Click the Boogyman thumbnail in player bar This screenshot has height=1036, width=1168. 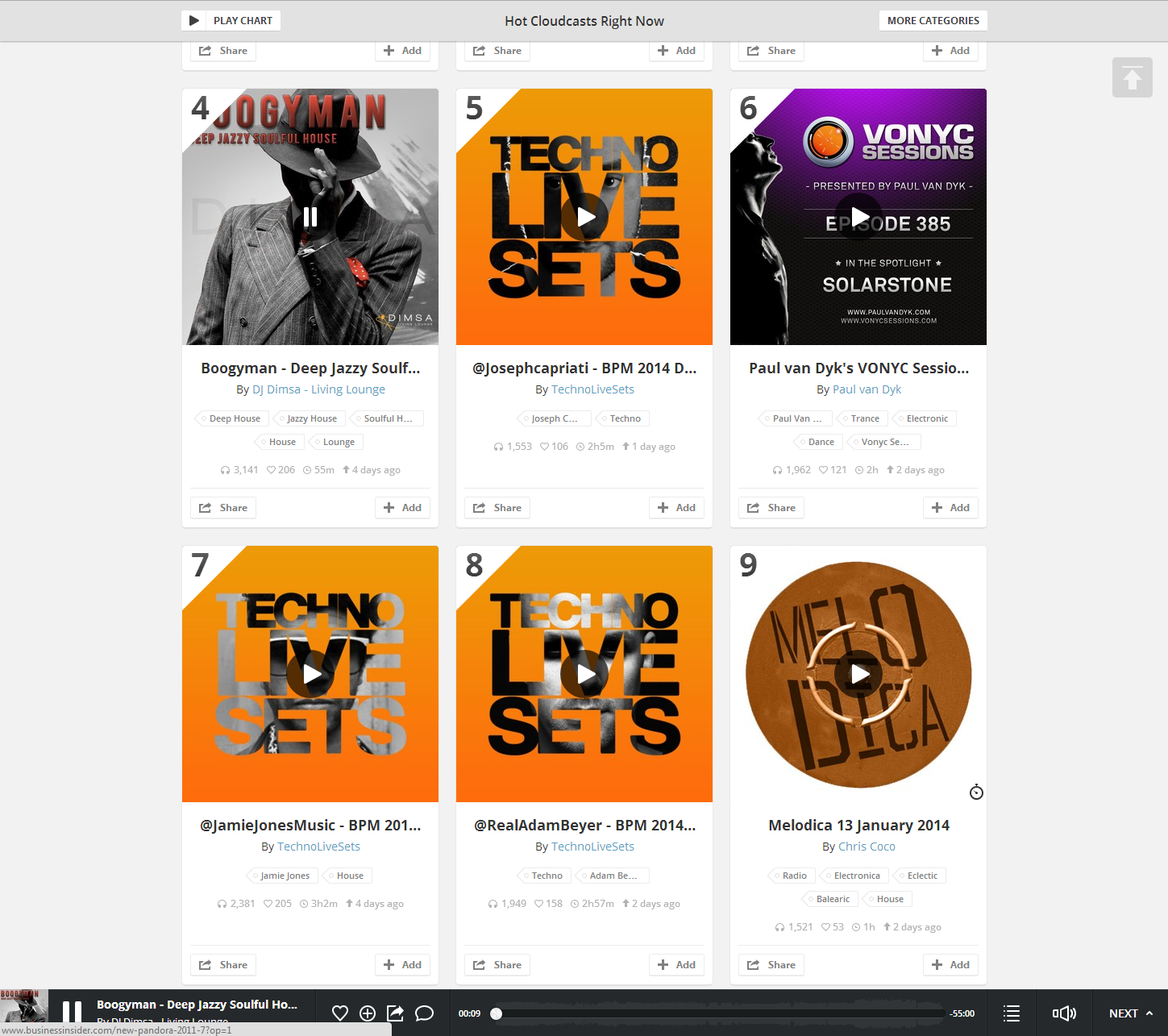tap(24, 1013)
